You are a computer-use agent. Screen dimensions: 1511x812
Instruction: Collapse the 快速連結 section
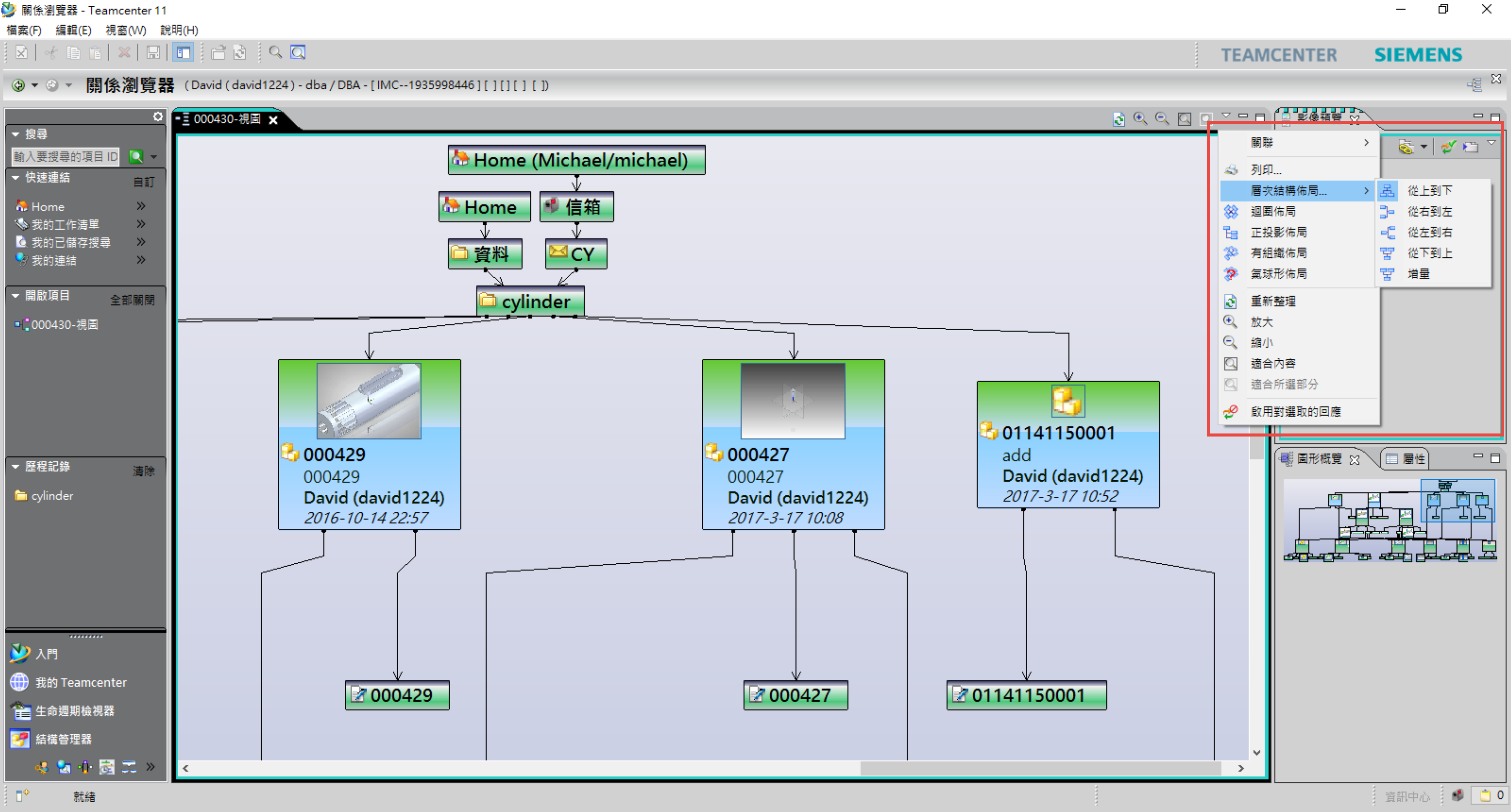pyautogui.click(x=15, y=178)
